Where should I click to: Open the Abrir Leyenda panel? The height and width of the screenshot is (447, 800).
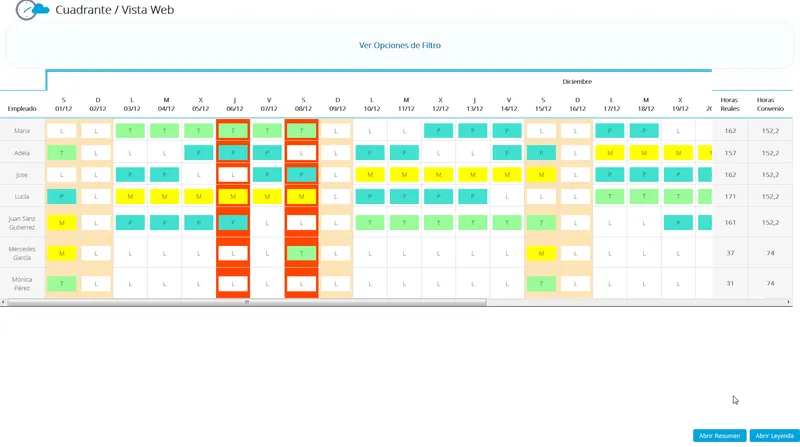coord(774,435)
